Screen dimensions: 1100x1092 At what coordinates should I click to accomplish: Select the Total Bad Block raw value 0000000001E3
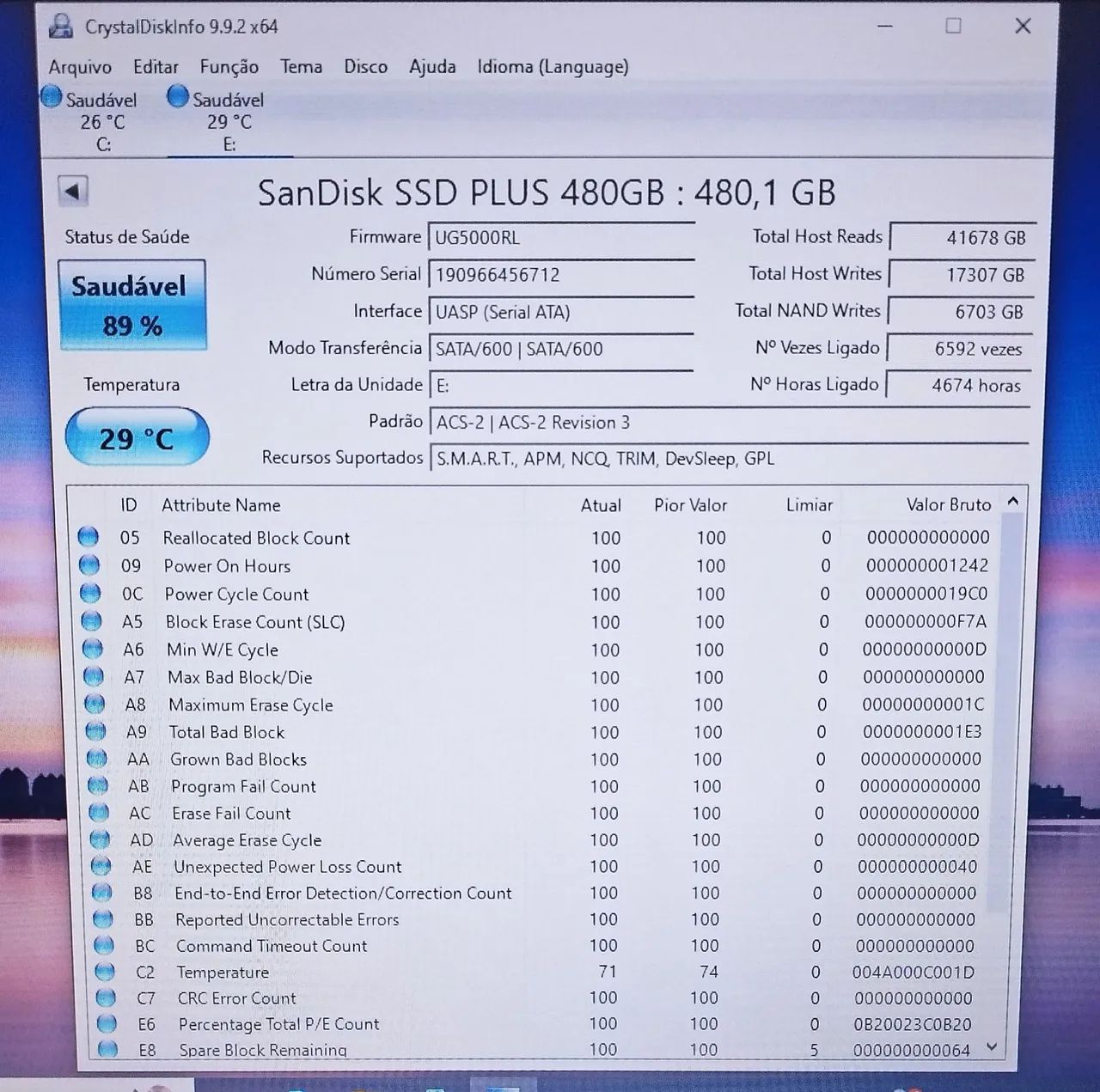(x=922, y=732)
